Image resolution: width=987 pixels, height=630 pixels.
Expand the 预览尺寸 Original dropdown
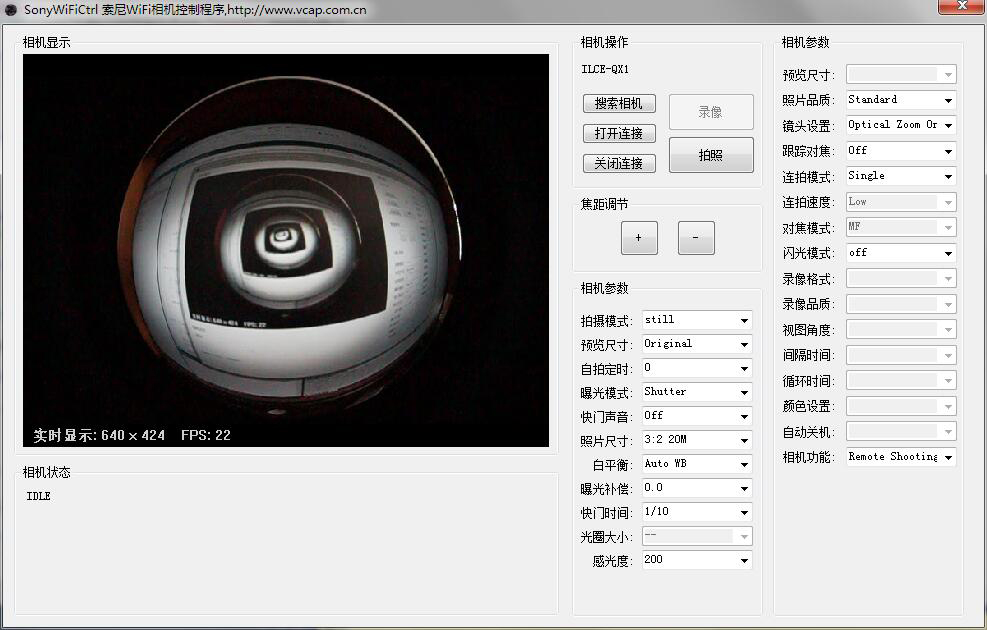pyautogui.click(x=696, y=344)
